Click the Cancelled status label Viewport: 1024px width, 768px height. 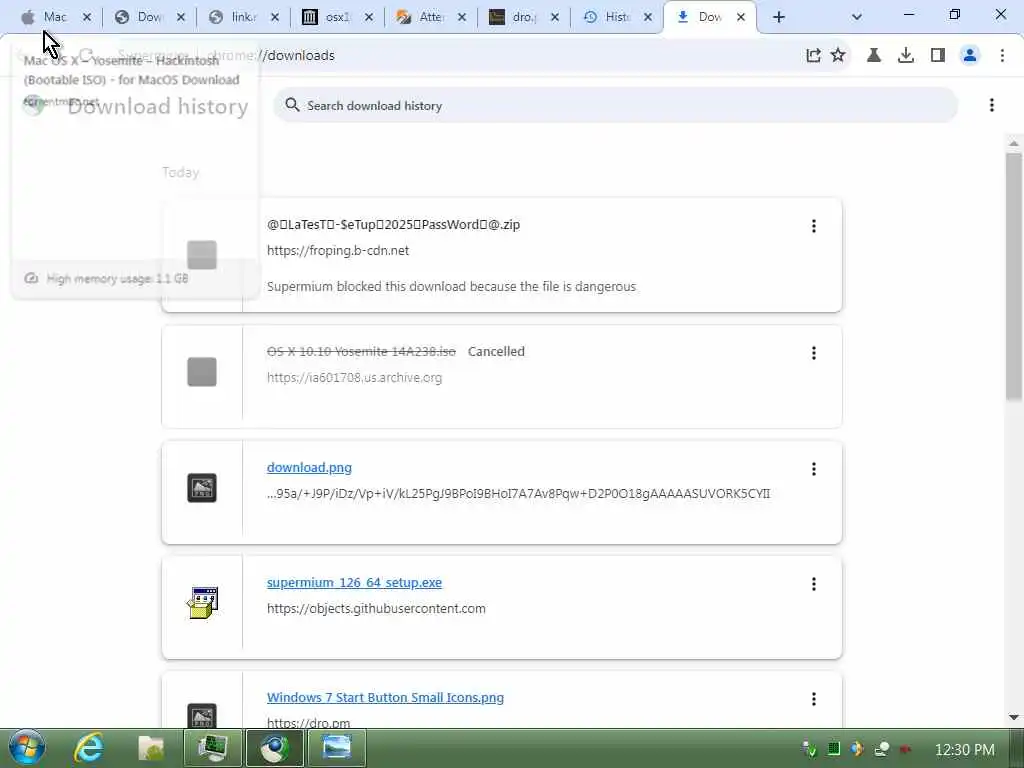tap(496, 351)
